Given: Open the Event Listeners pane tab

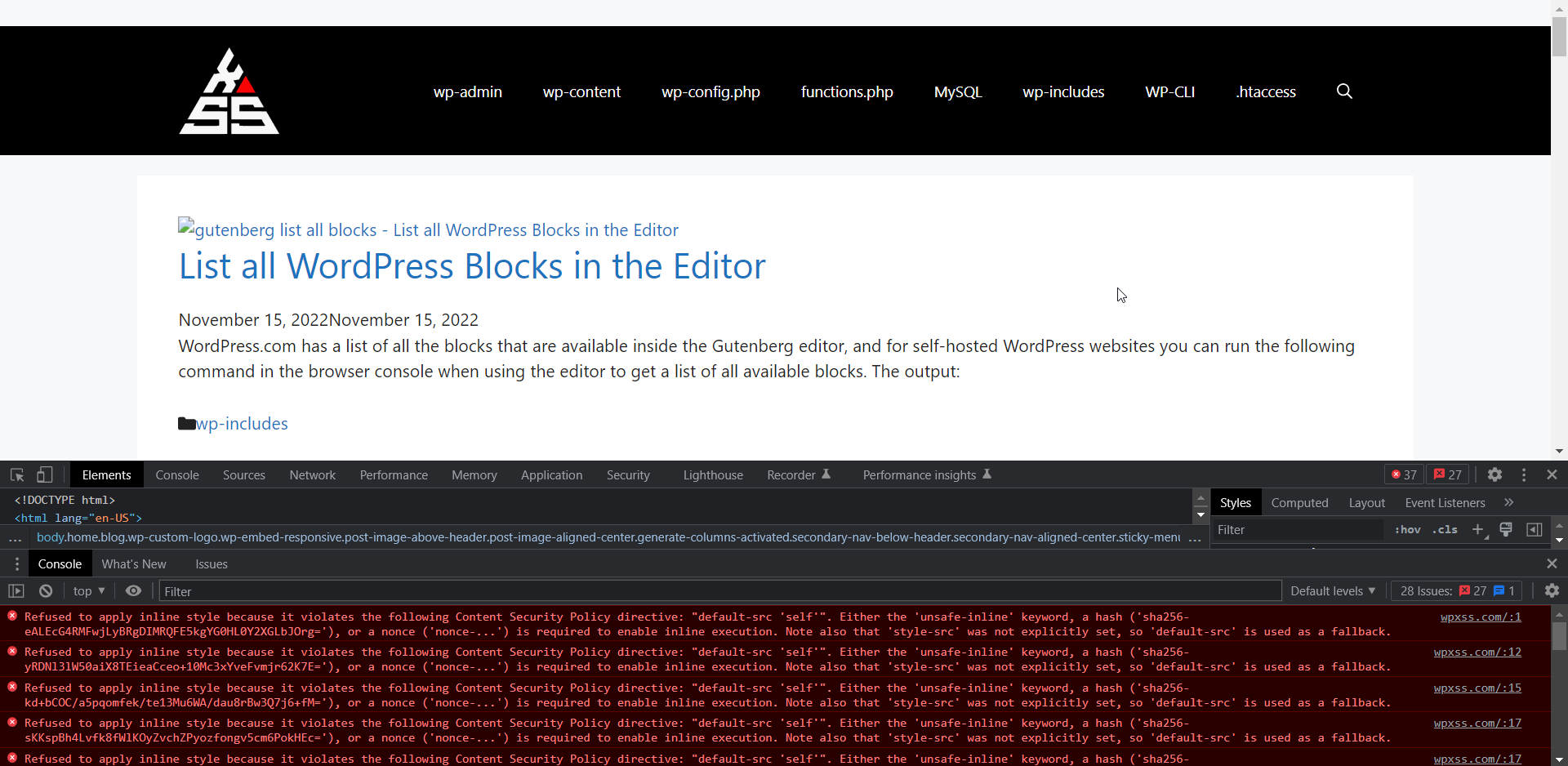Looking at the screenshot, I should pyautogui.click(x=1445, y=502).
